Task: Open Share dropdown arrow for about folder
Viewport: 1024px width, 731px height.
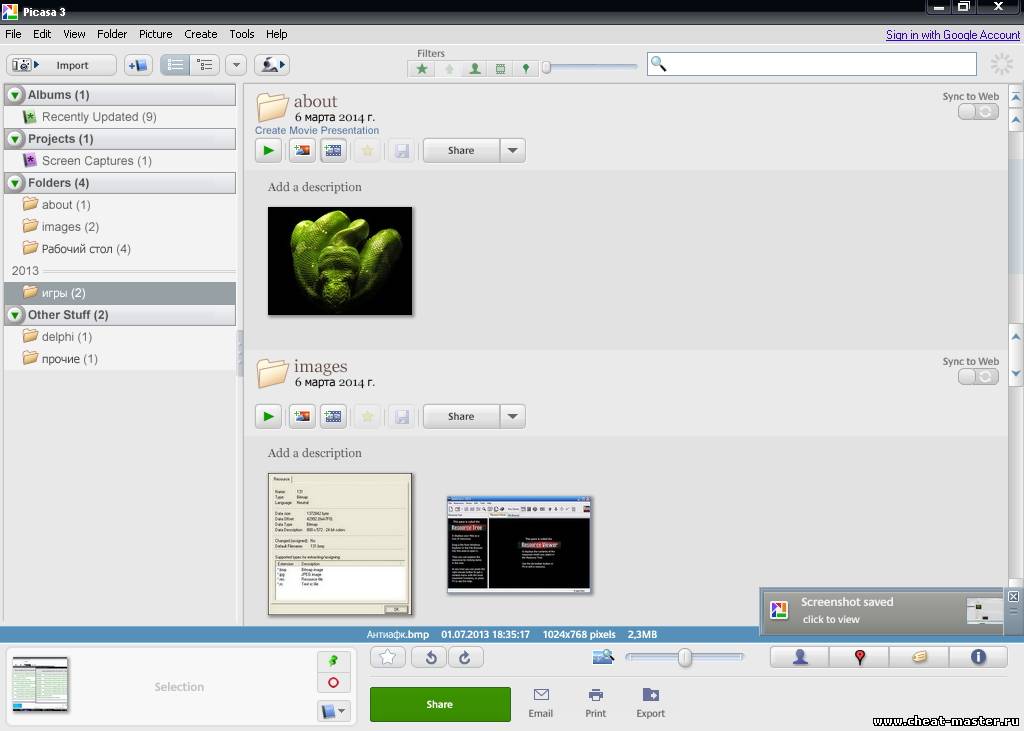Action: click(512, 151)
